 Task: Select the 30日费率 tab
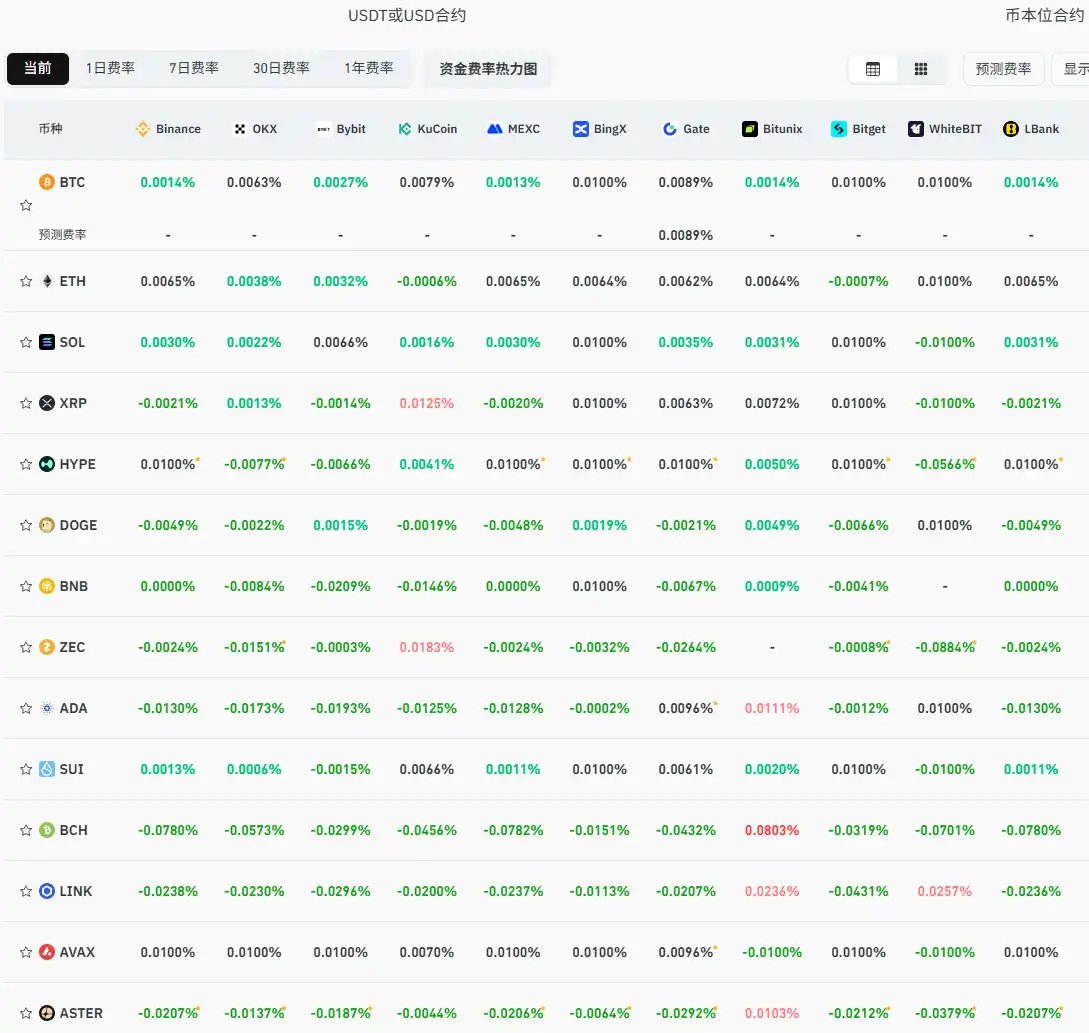[x=281, y=68]
